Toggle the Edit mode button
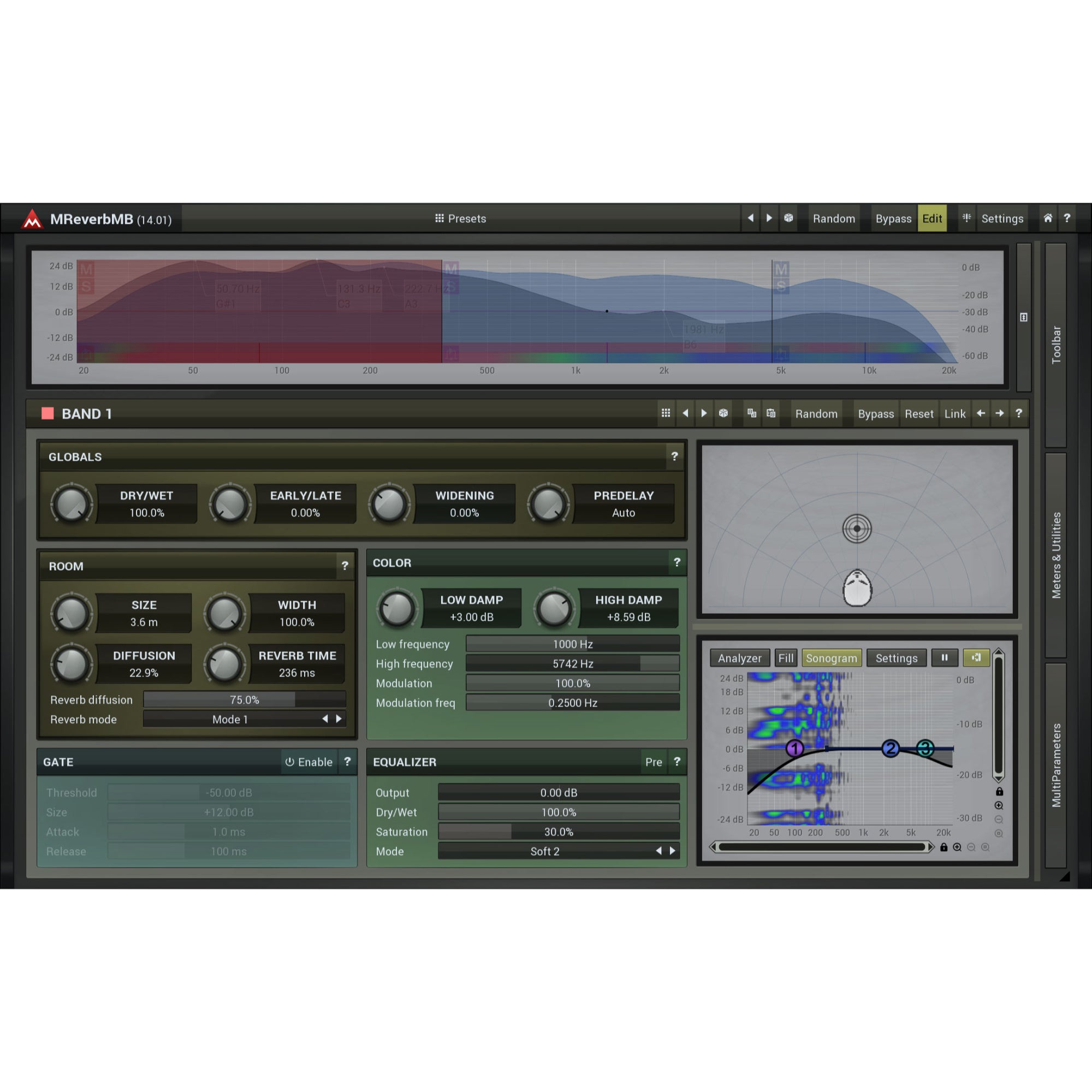The height and width of the screenshot is (1092, 1092). pos(932,219)
